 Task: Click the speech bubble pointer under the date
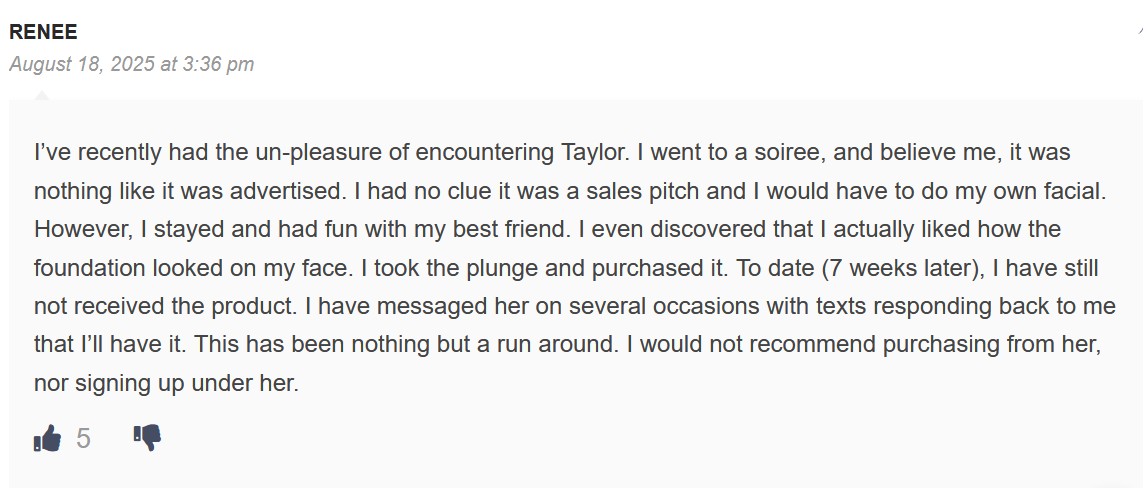pyautogui.click(x=42, y=96)
